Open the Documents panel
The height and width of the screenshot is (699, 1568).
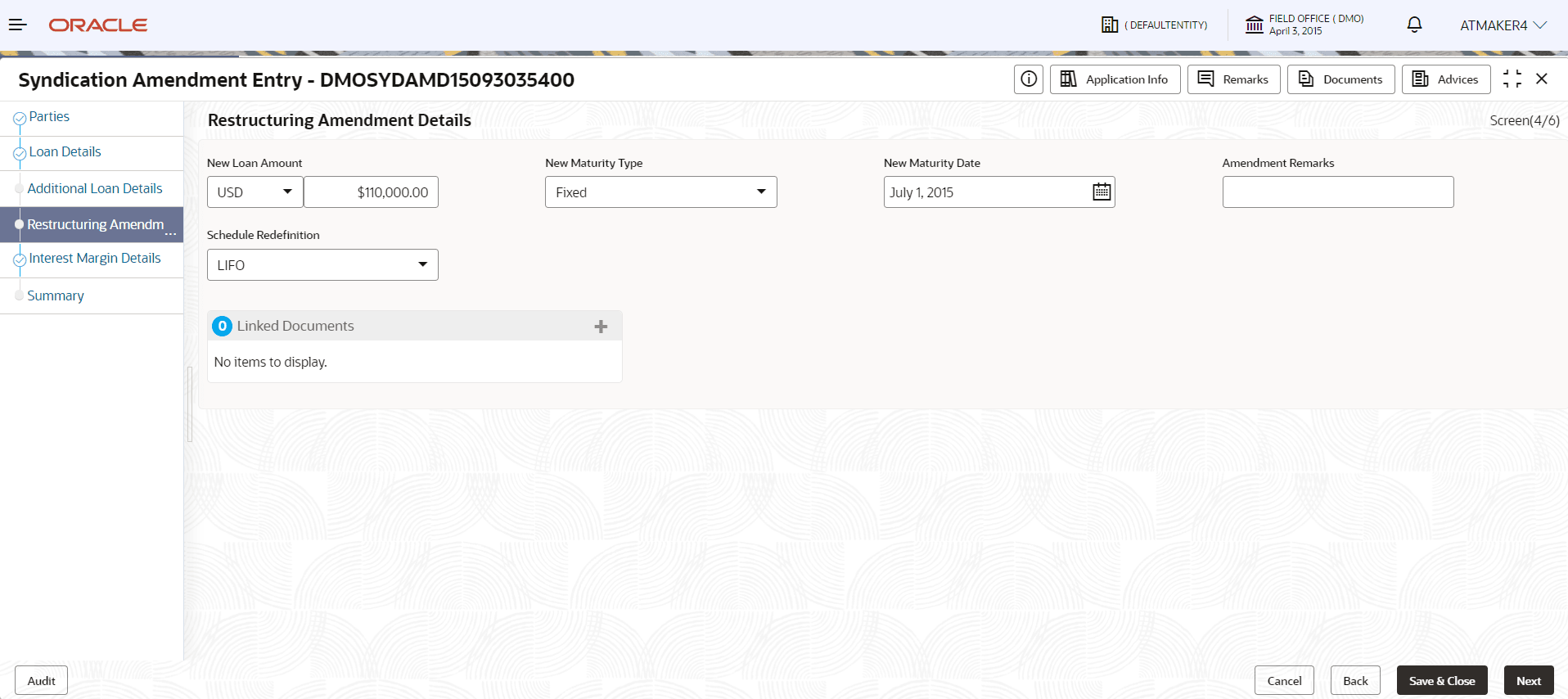[x=1340, y=79]
